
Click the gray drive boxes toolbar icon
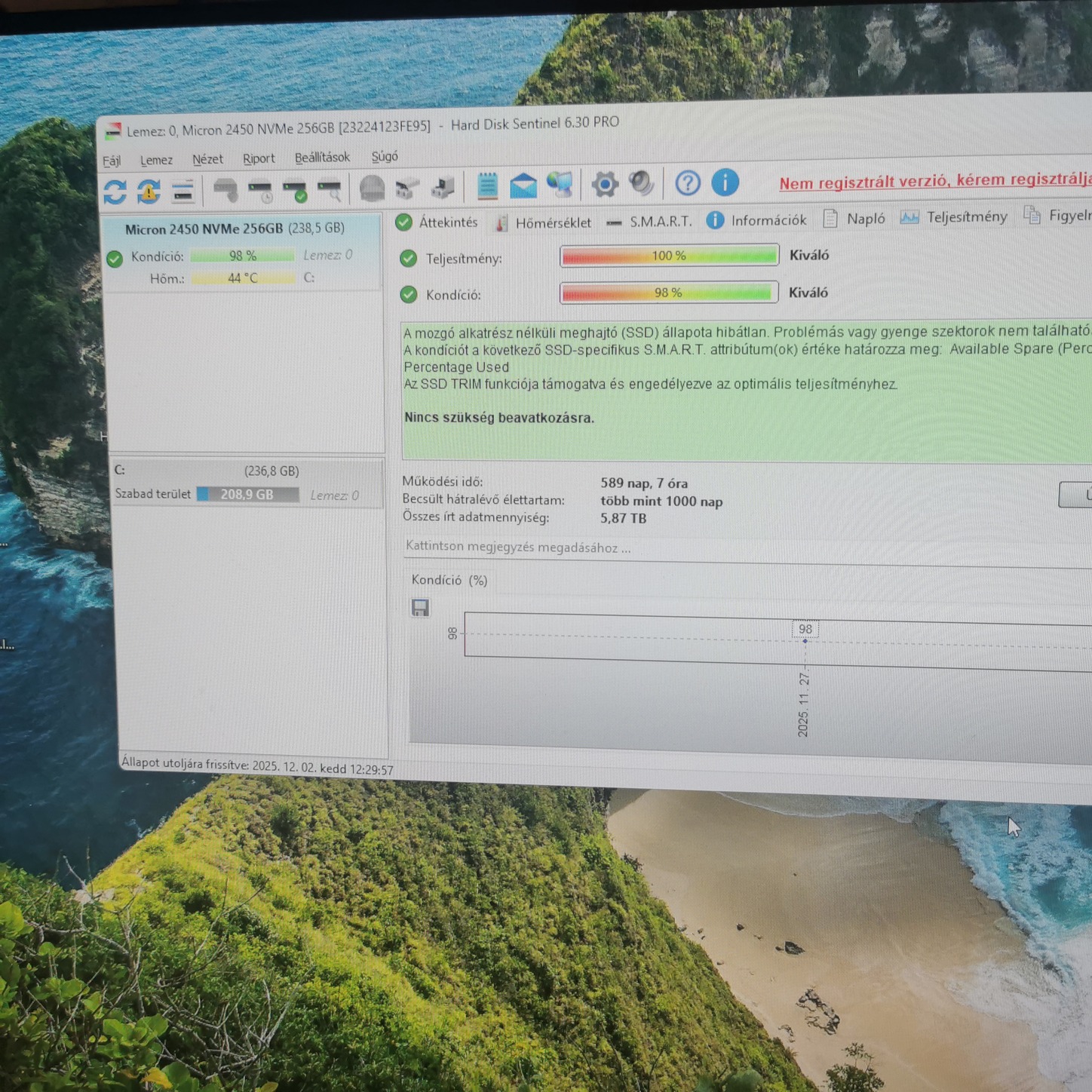(407, 188)
